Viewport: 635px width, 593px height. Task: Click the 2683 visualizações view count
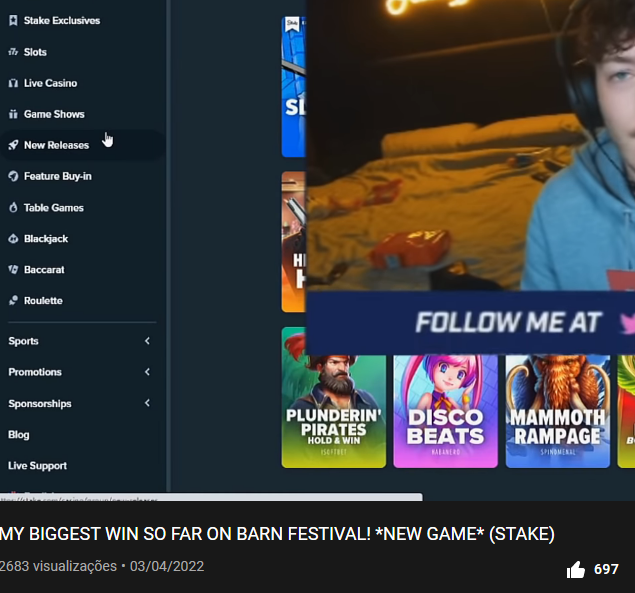coord(58,566)
